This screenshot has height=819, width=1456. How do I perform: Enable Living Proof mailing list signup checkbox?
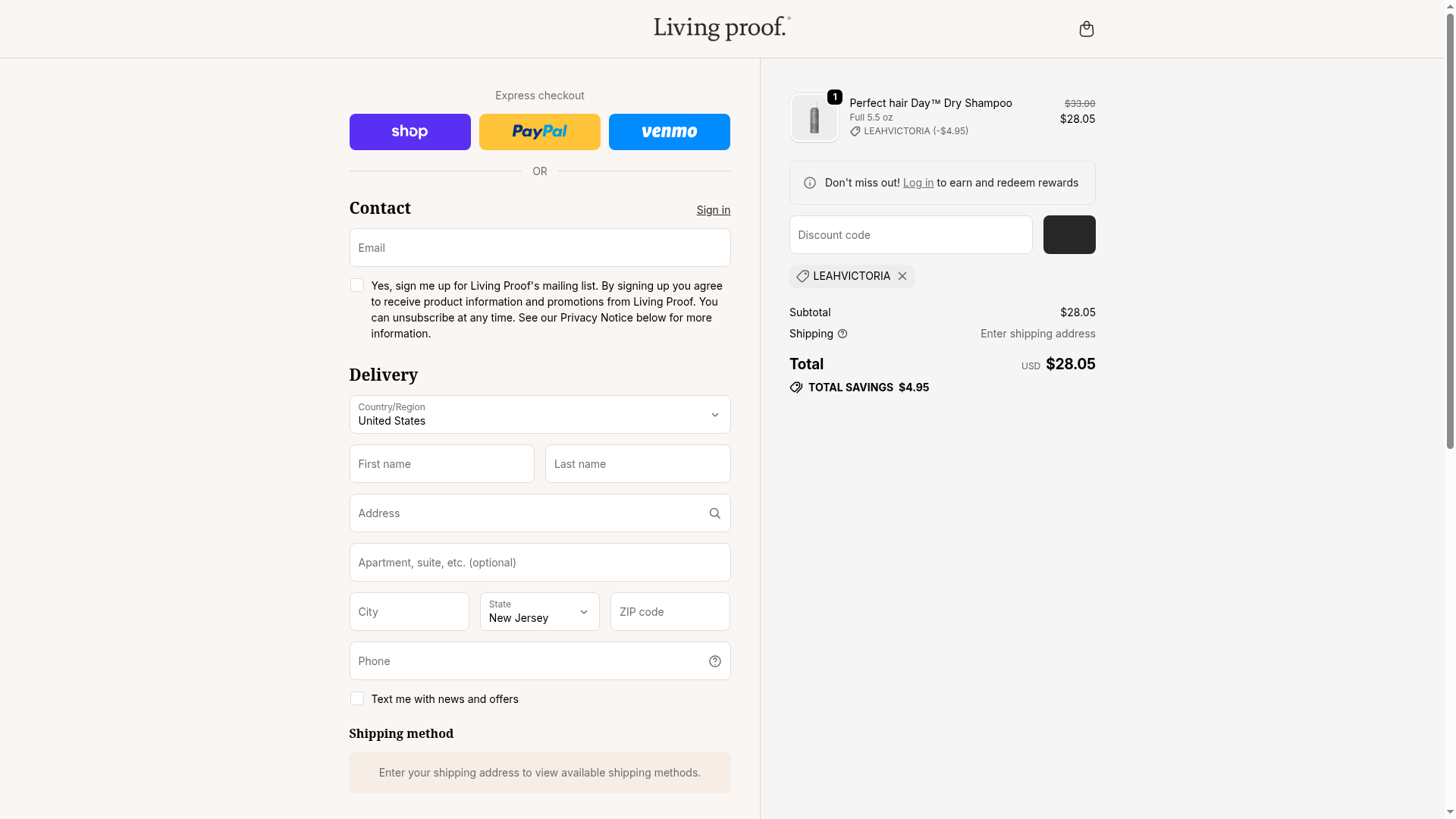click(357, 285)
